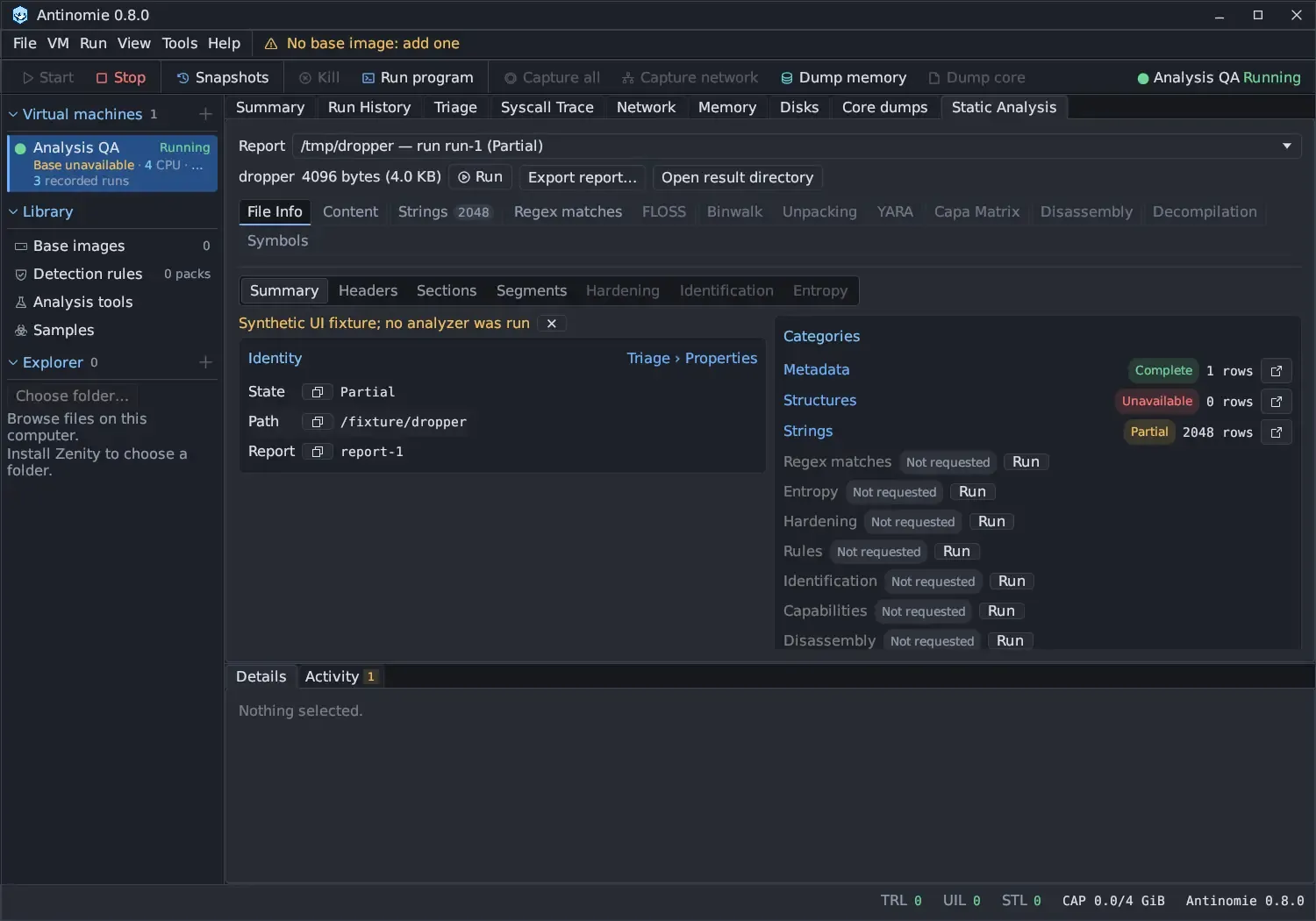Open the Snapshots toolbar item
Screen dimensions: 1316x921
(223, 77)
